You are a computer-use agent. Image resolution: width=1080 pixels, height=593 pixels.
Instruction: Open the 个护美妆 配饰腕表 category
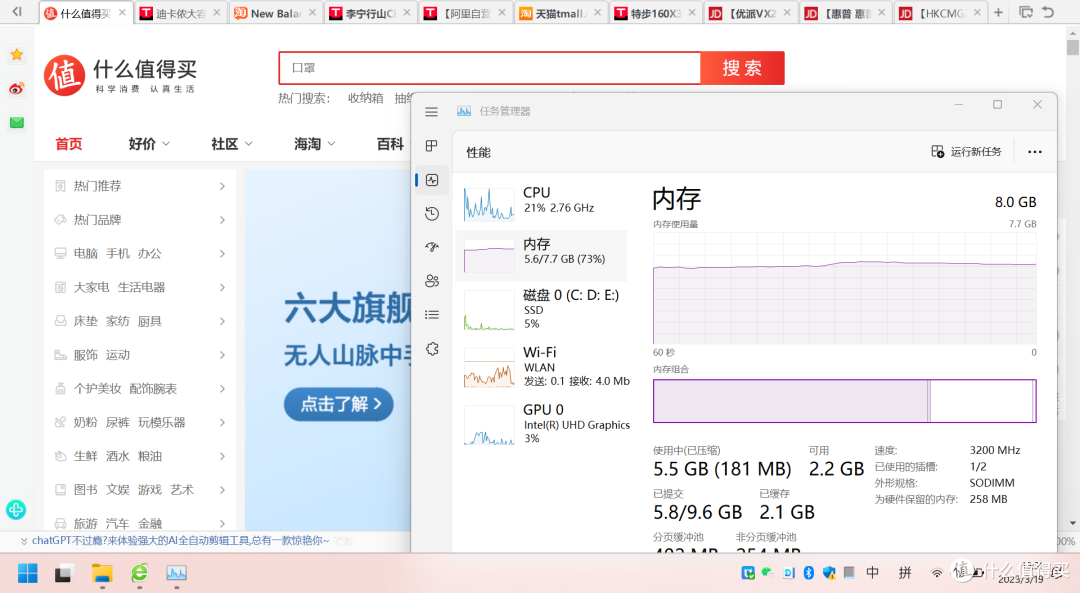tap(141, 388)
